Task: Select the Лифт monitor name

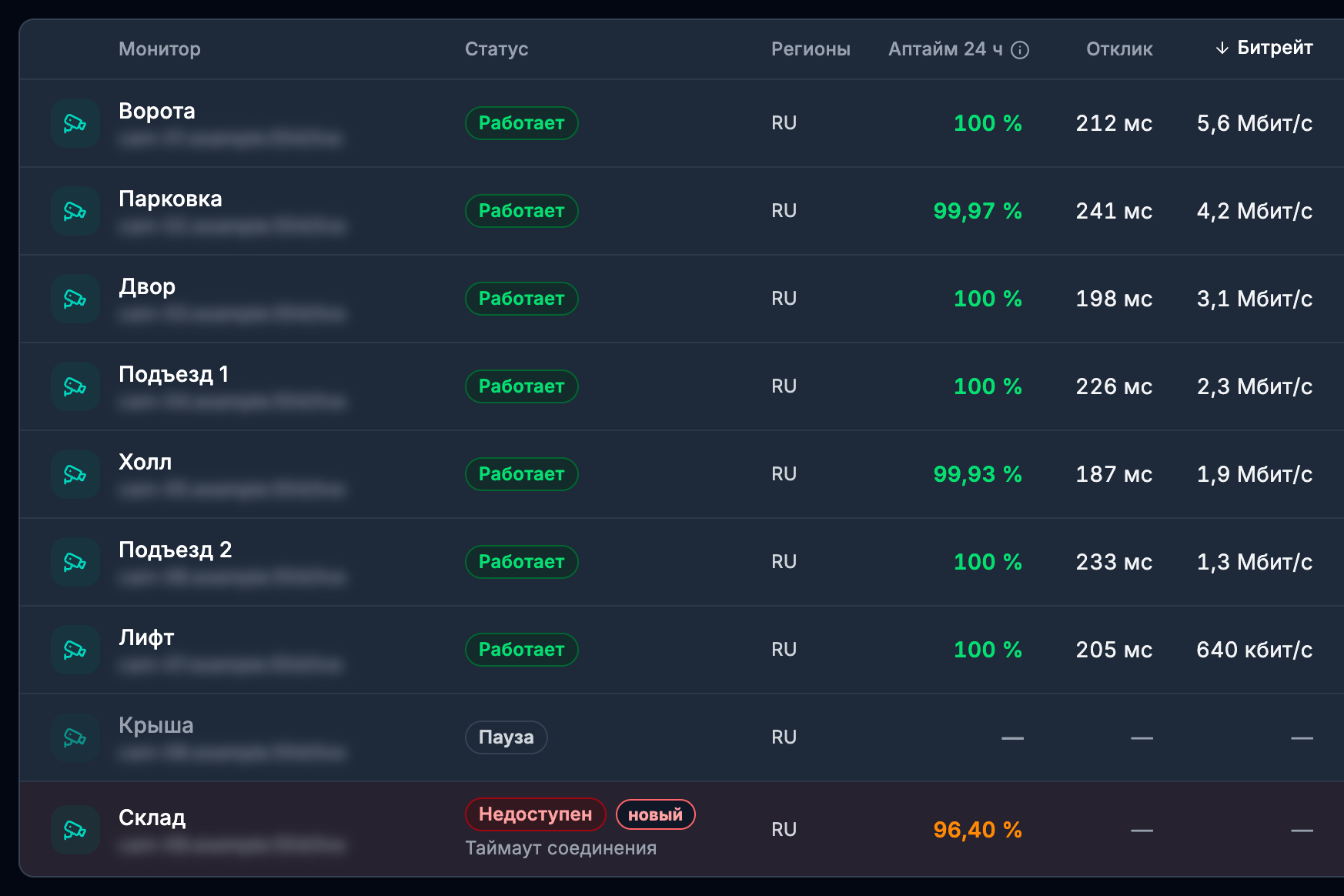Action: coord(146,637)
